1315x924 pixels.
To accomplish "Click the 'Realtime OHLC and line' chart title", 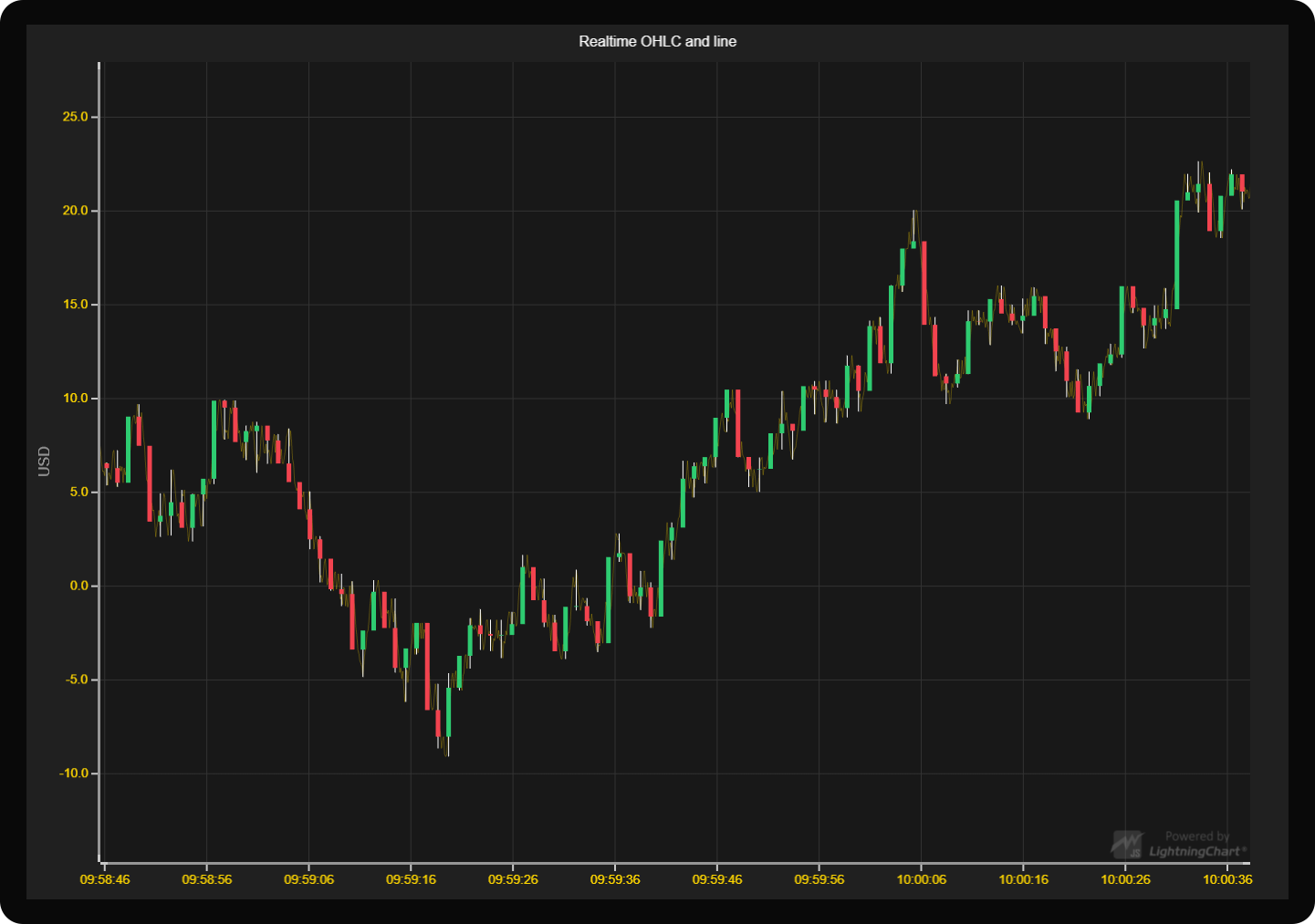I will tap(657, 41).
